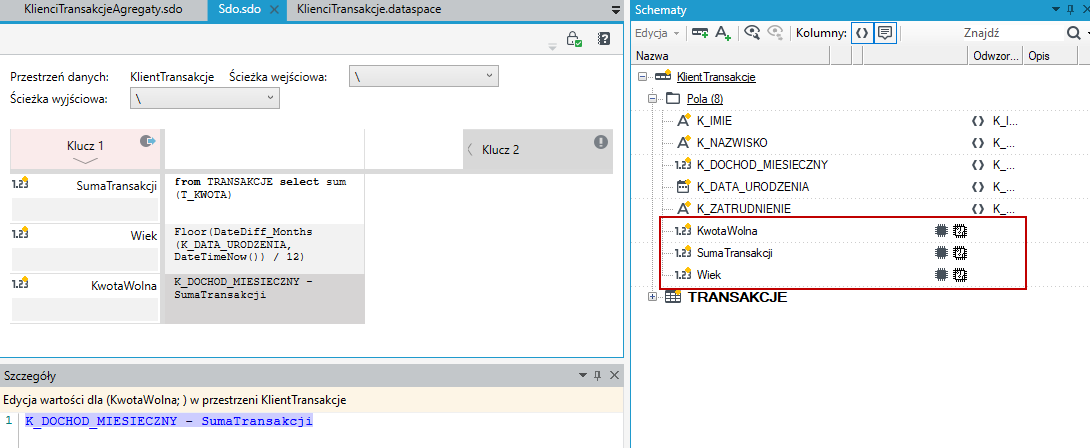
Task: Click the Wiek Floor(DateDiff_Months expression cell
Action: coord(264,248)
